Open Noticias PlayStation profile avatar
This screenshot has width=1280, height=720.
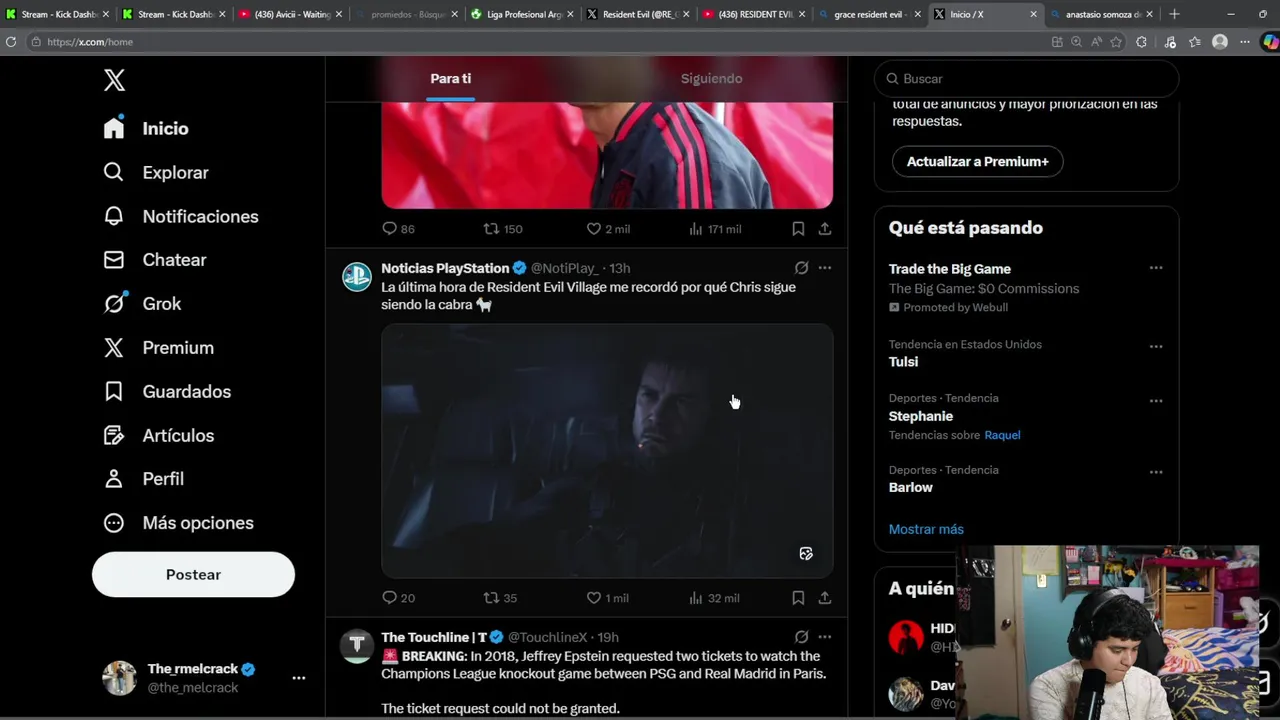tap(357, 276)
